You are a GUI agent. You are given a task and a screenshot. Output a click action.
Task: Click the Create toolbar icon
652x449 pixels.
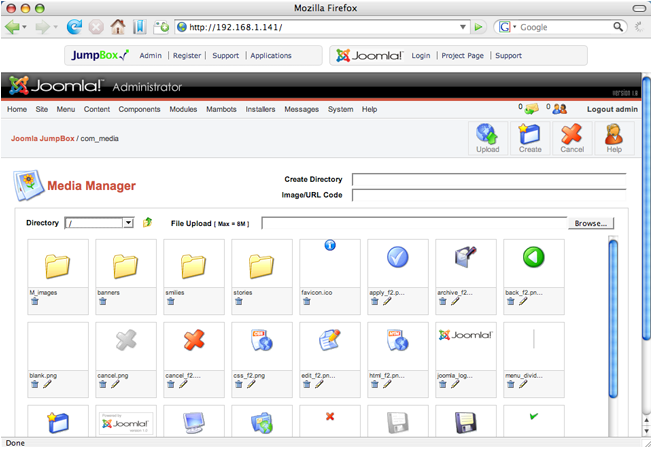point(530,138)
